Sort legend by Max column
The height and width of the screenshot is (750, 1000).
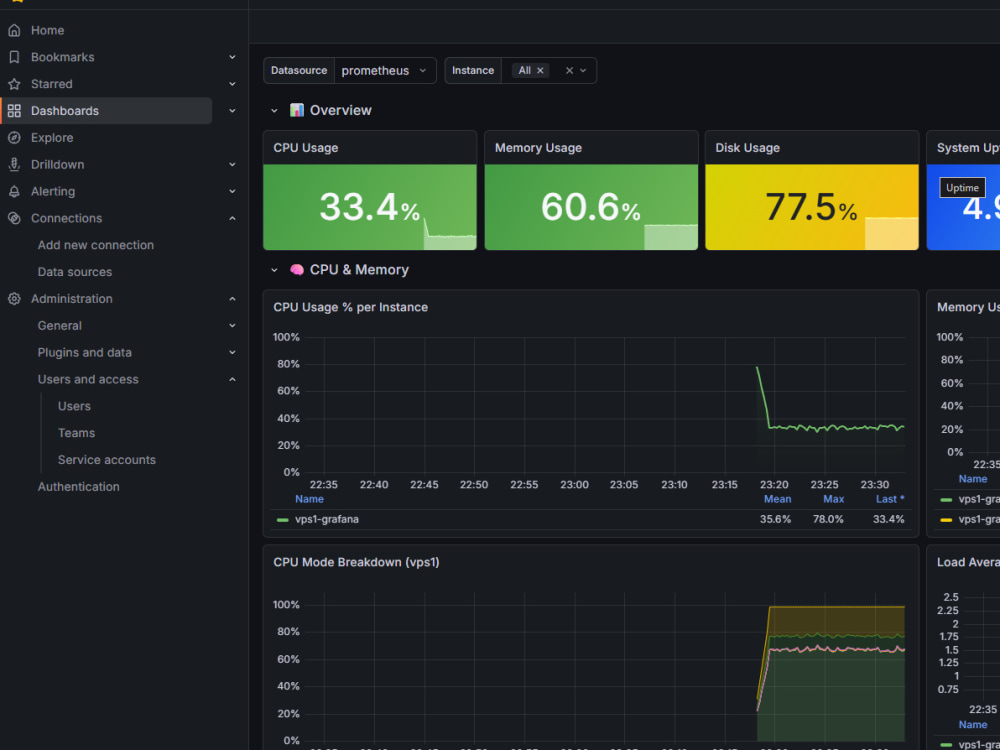point(833,499)
